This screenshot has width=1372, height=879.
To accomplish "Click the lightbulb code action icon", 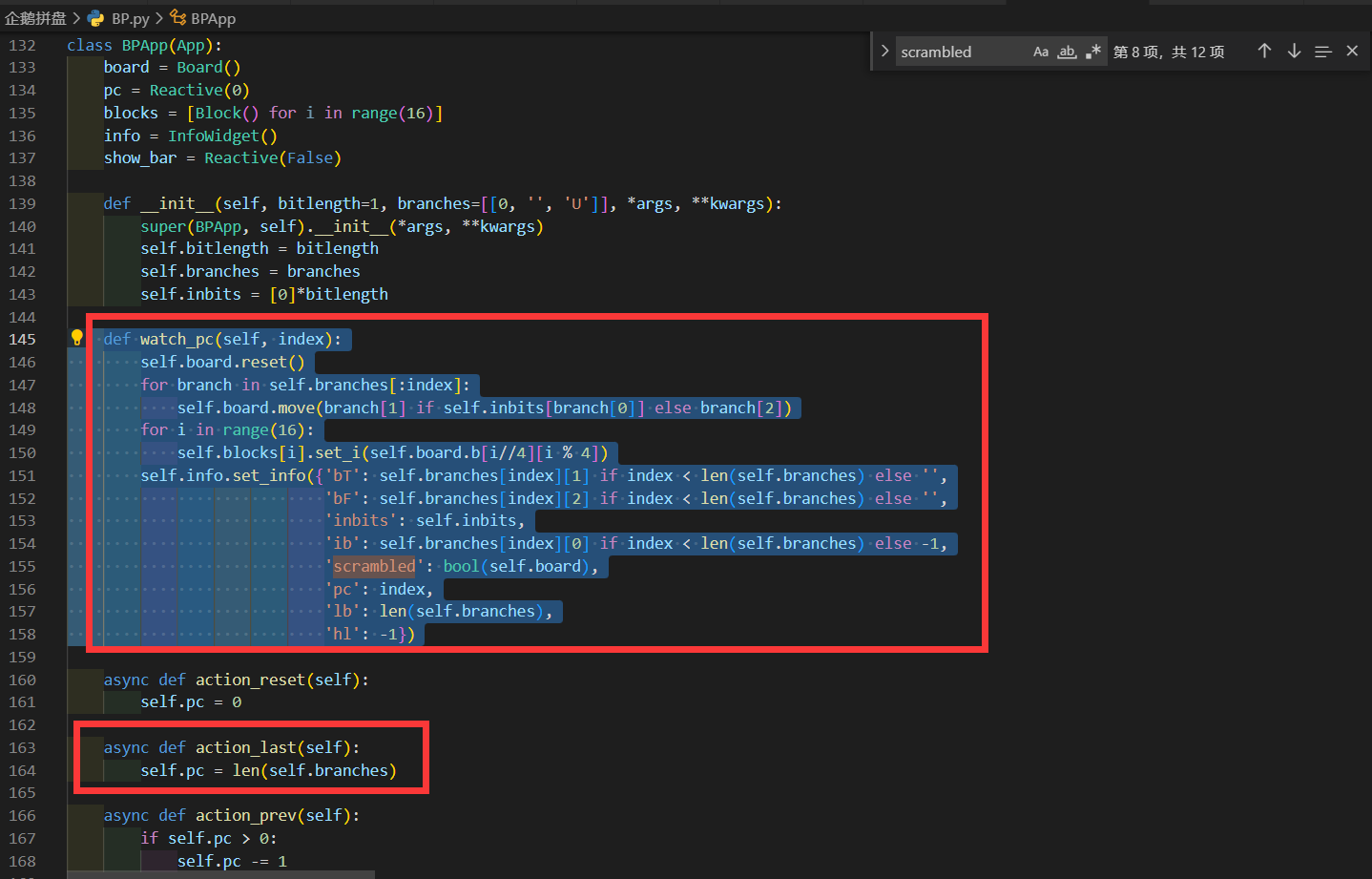I will (x=77, y=338).
